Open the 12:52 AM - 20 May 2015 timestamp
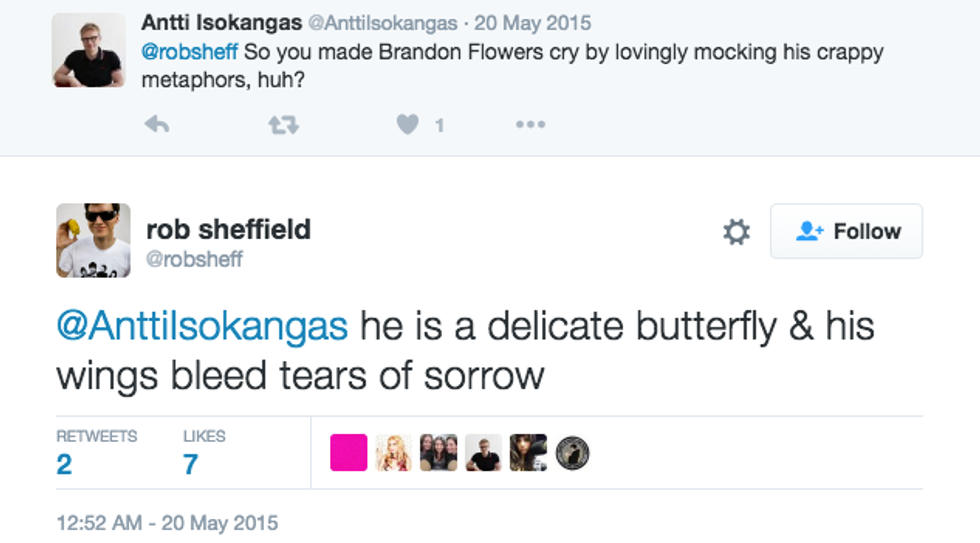The width and height of the screenshot is (980, 543). [167, 522]
